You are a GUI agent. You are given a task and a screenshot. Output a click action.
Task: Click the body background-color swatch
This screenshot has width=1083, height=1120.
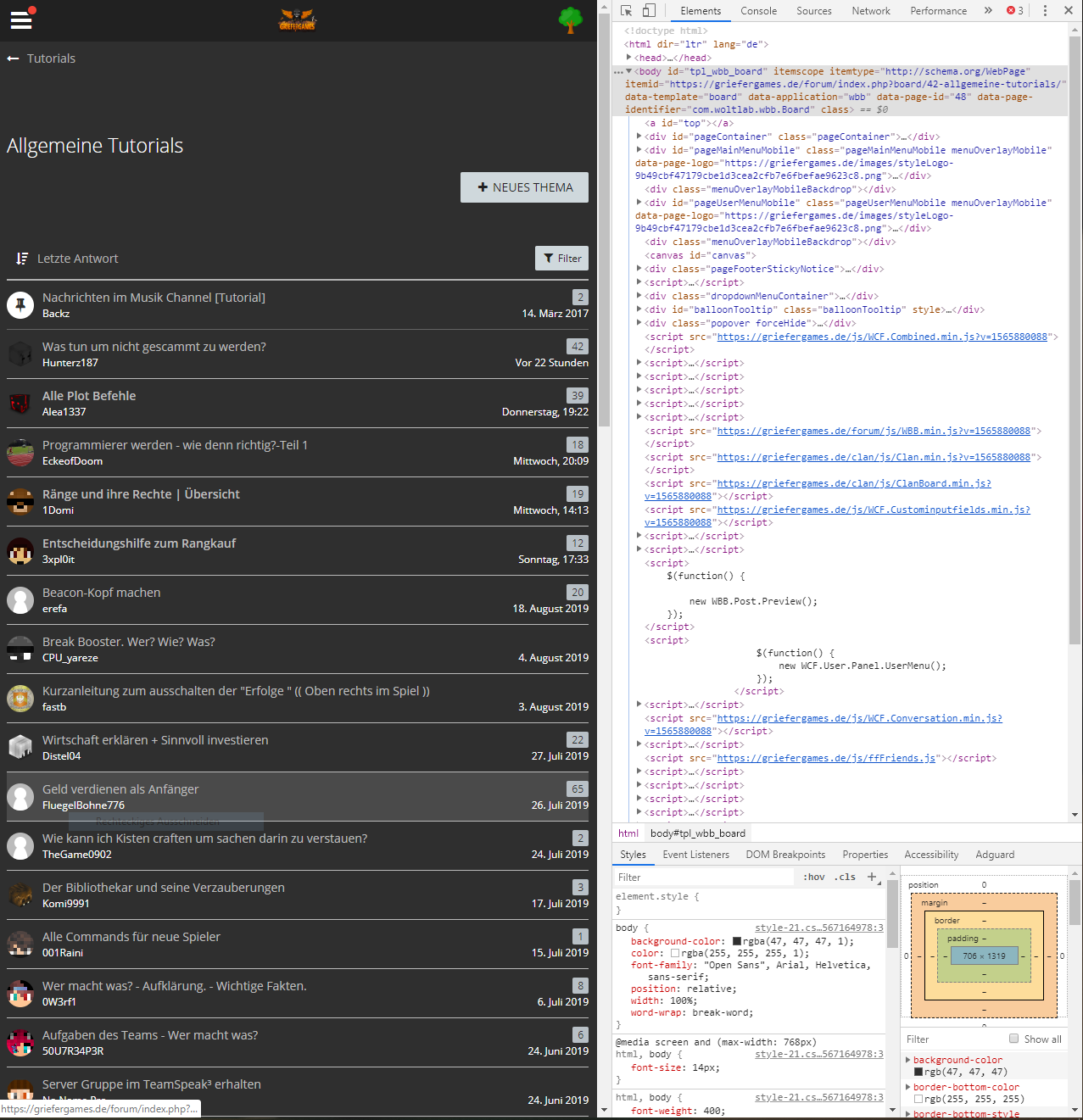pos(737,941)
